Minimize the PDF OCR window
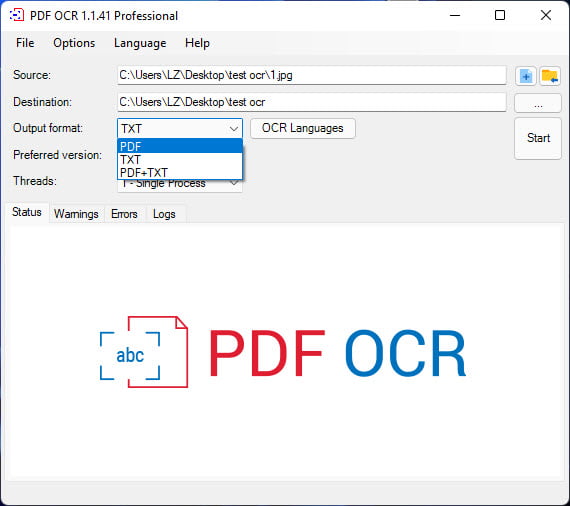 455,15
